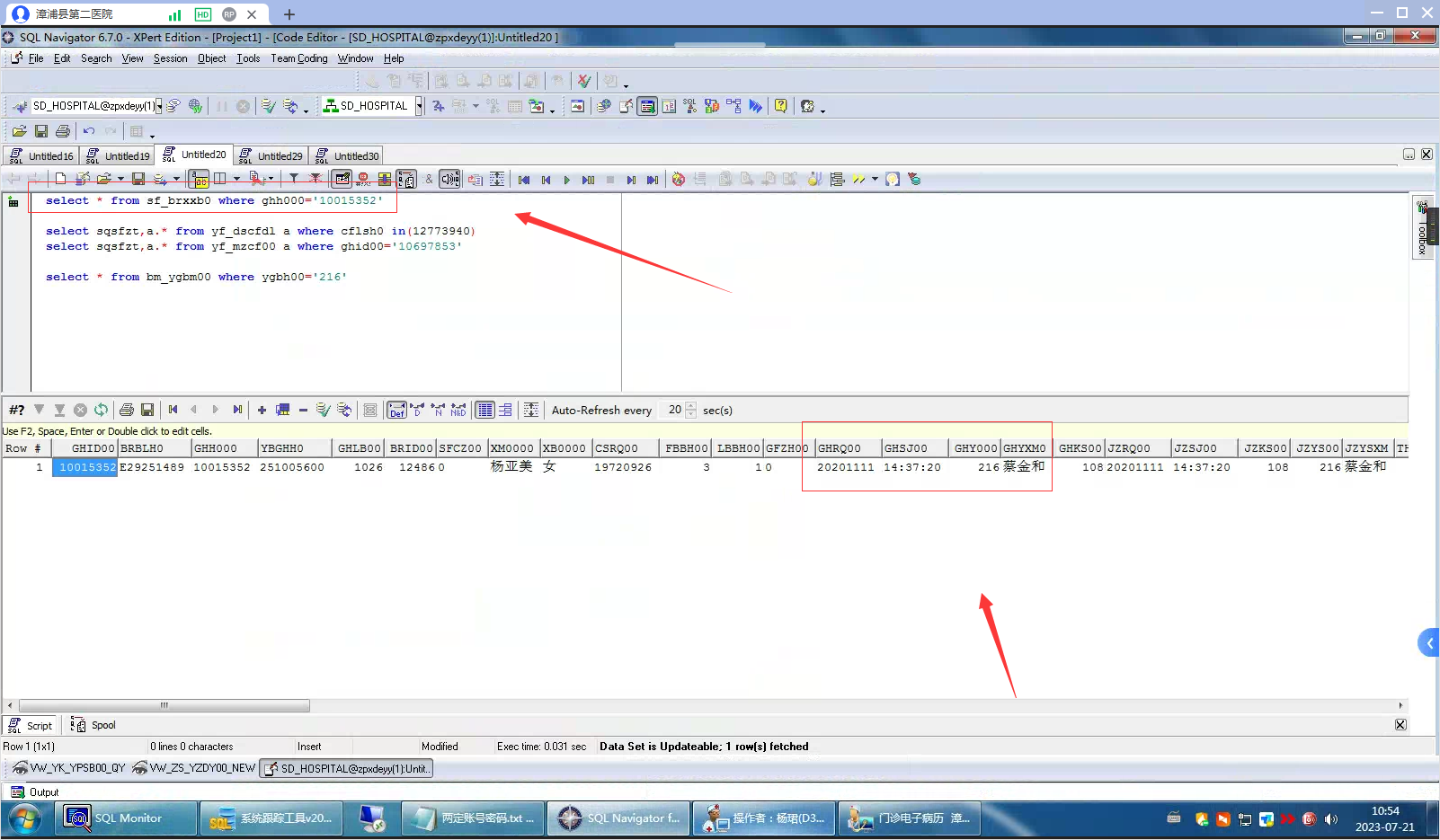Expand the SD_HOSPITAL@zpxdeyy session dropdown

click(159, 106)
